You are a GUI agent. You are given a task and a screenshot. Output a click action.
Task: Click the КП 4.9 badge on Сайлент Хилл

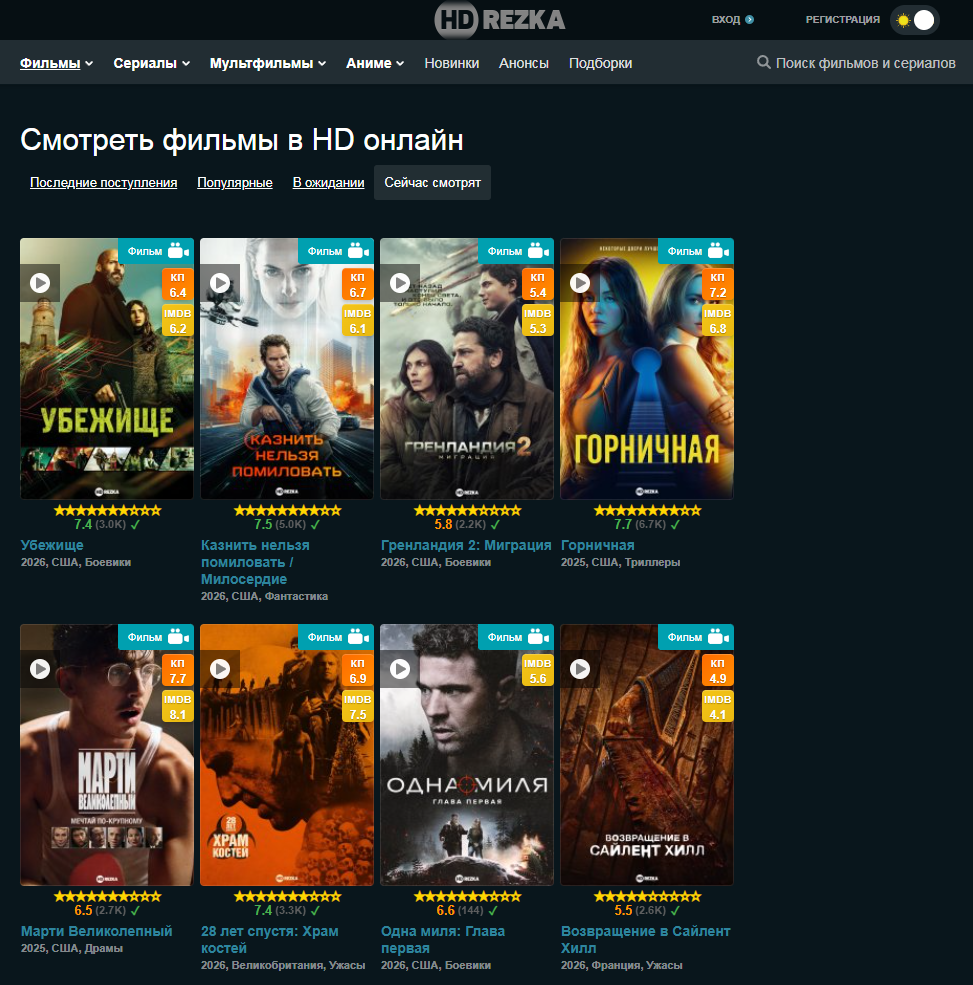tap(717, 671)
